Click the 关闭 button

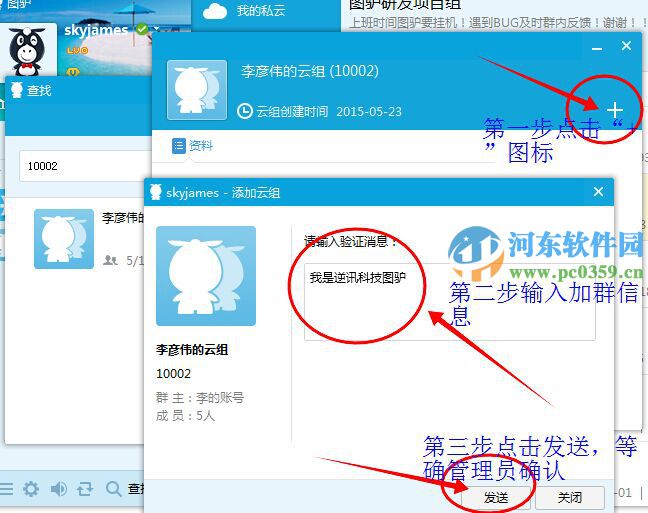tap(570, 498)
